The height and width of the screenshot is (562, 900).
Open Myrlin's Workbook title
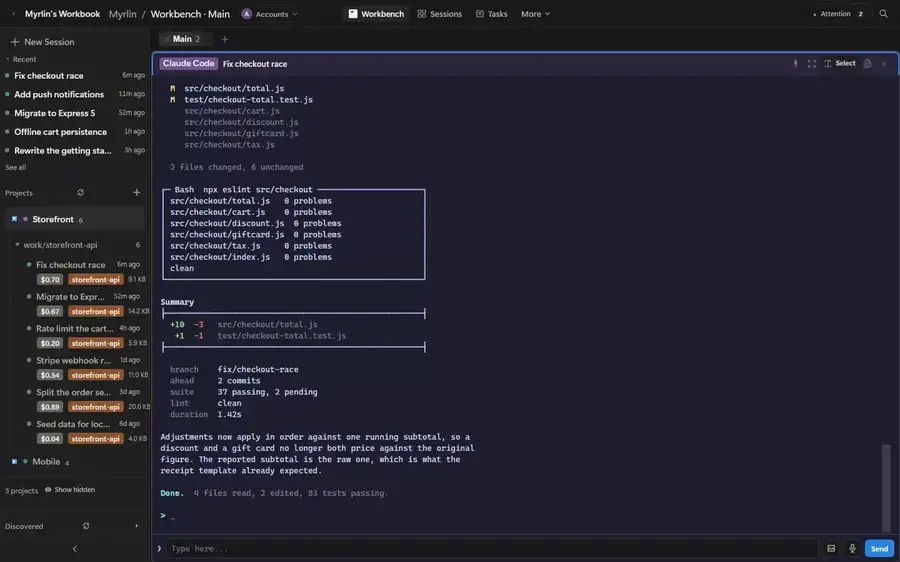pyautogui.click(x=63, y=14)
